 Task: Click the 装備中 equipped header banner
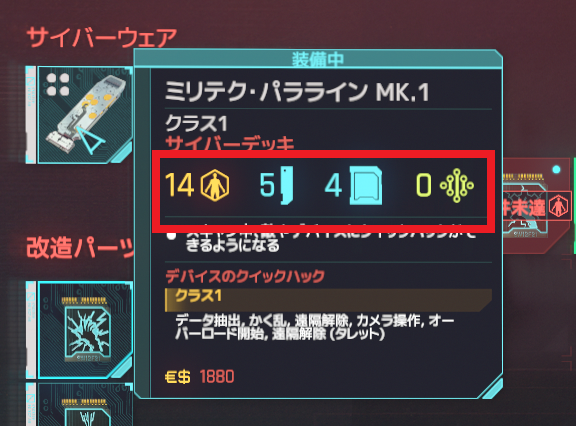coord(318,59)
